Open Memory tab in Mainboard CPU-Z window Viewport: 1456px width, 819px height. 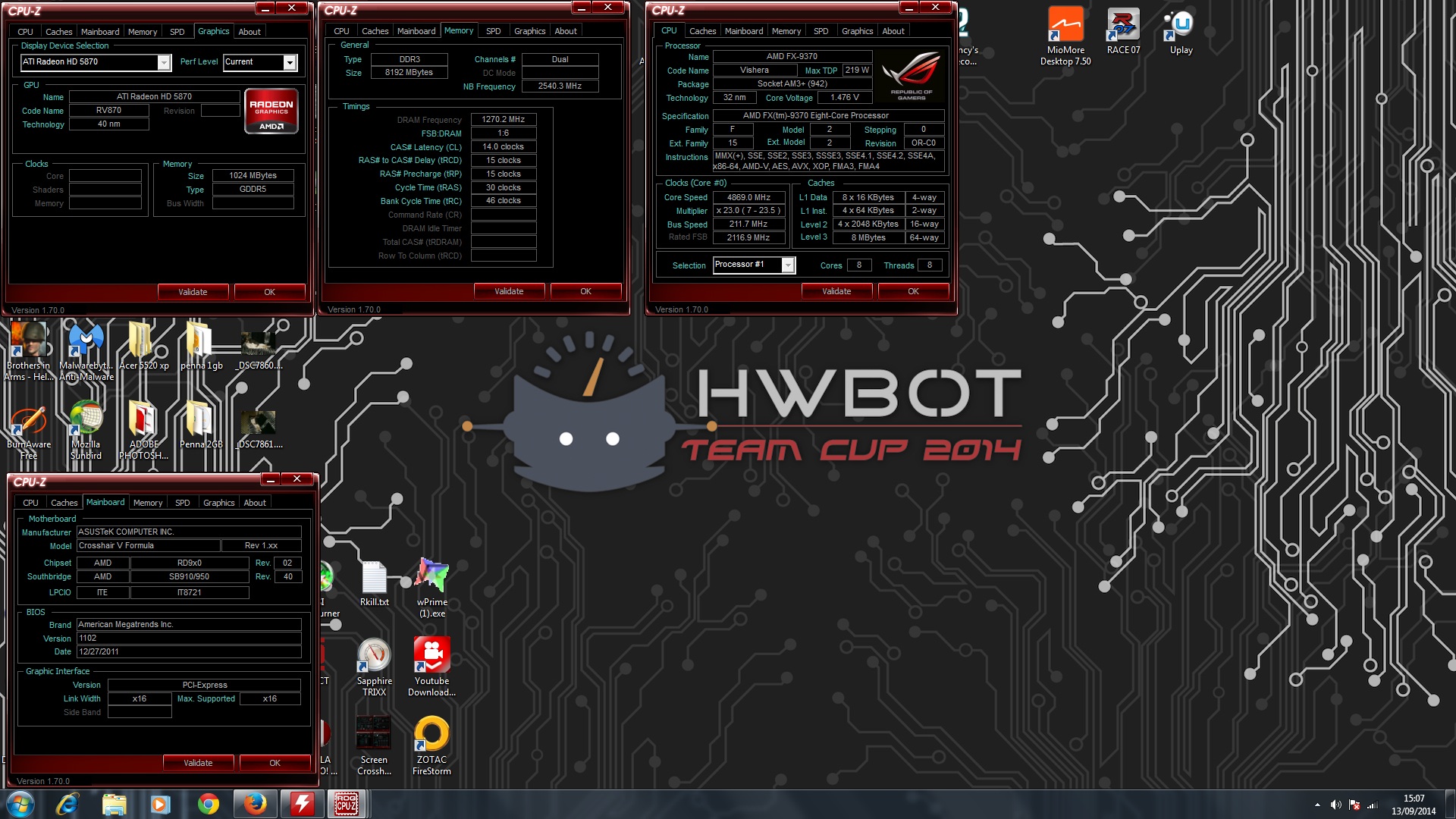(148, 503)
